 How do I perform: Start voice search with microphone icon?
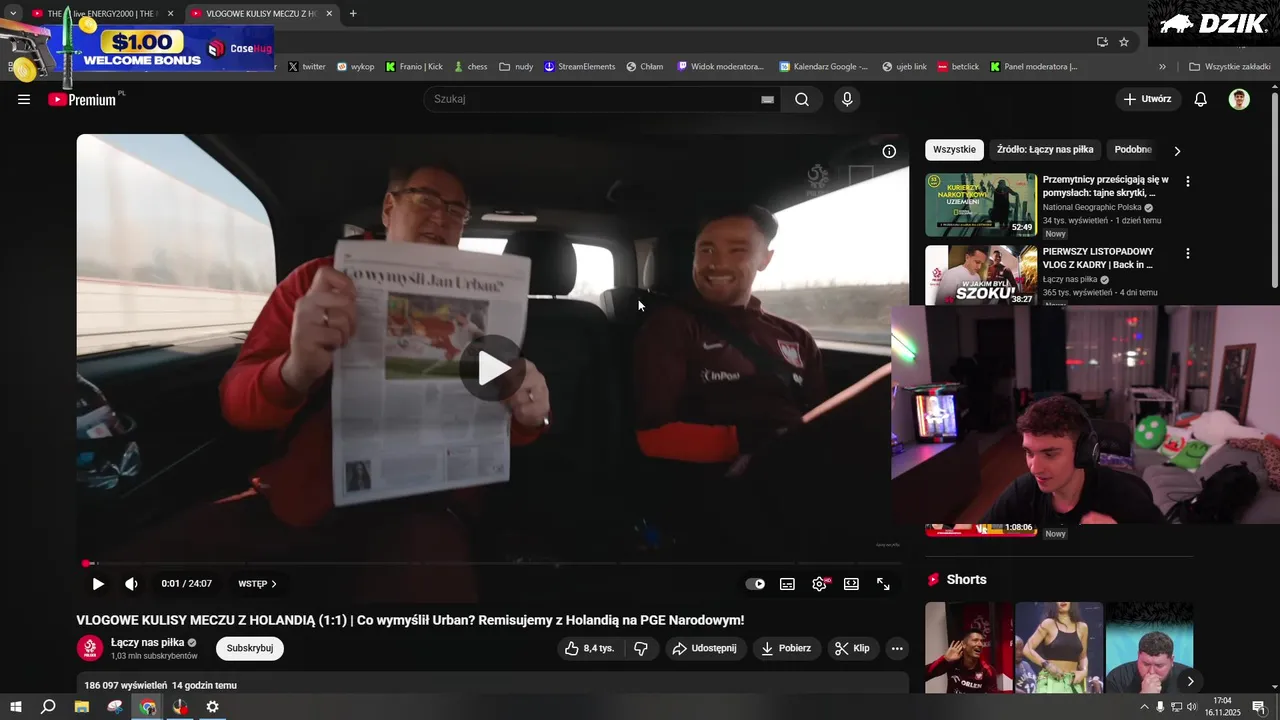pyautogui.click(x=847, y=99)
